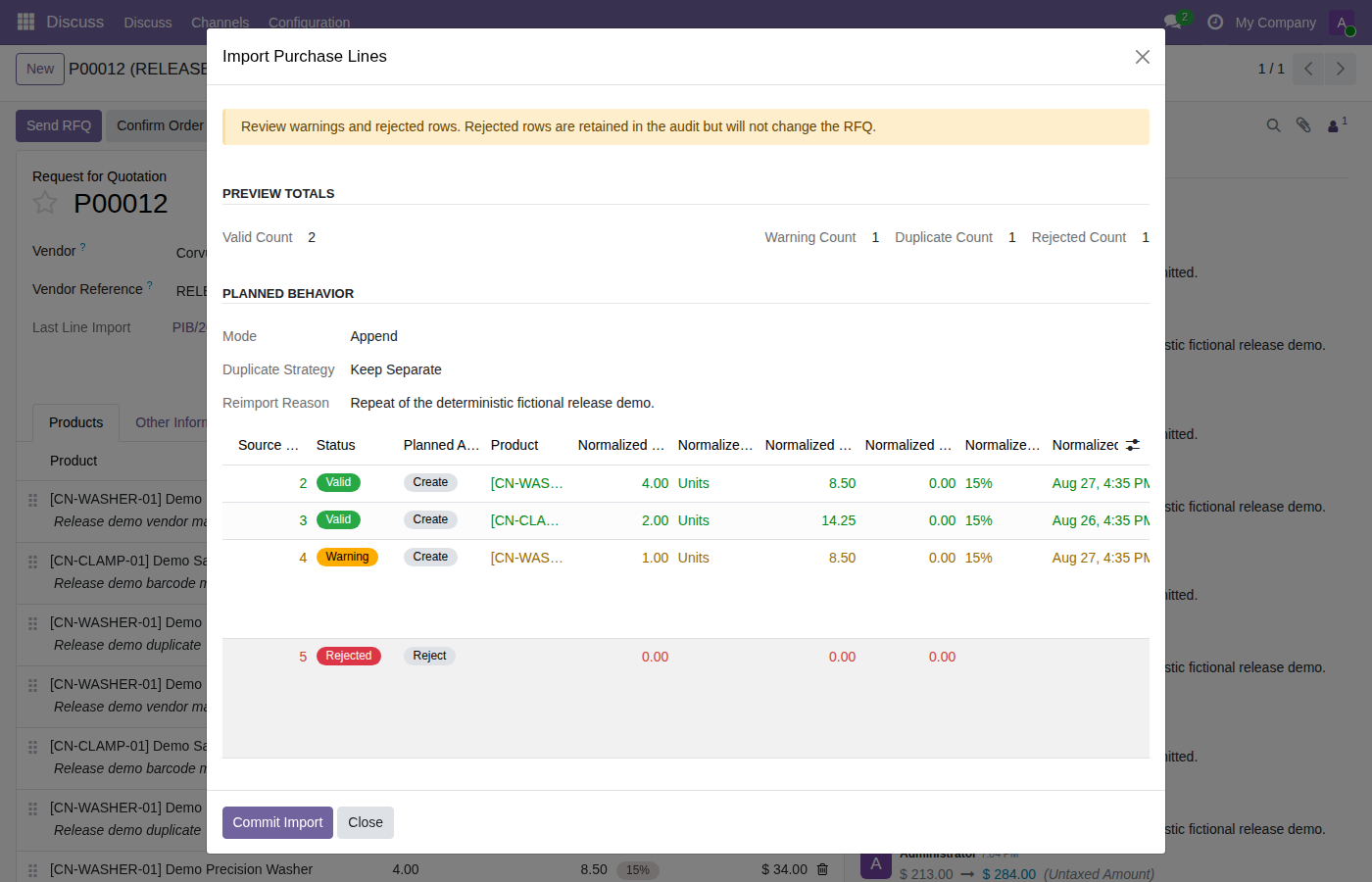The width and height of the screenshot is (1372, 882).
Task: Open the activities clock icon
Action: 1215,22
